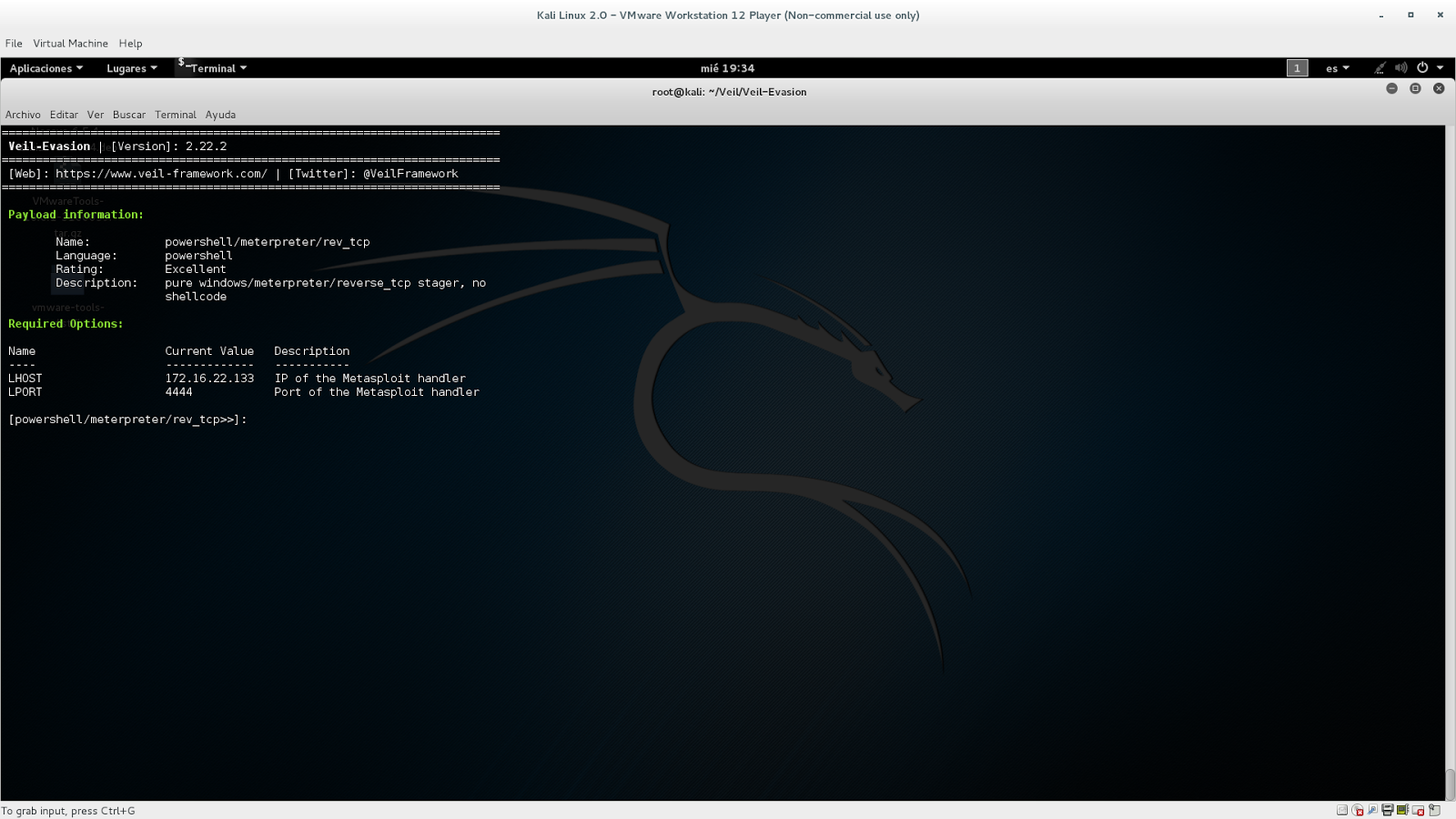Open the VMware File menu
1456x819 pixels.
(x=14, y=43)
